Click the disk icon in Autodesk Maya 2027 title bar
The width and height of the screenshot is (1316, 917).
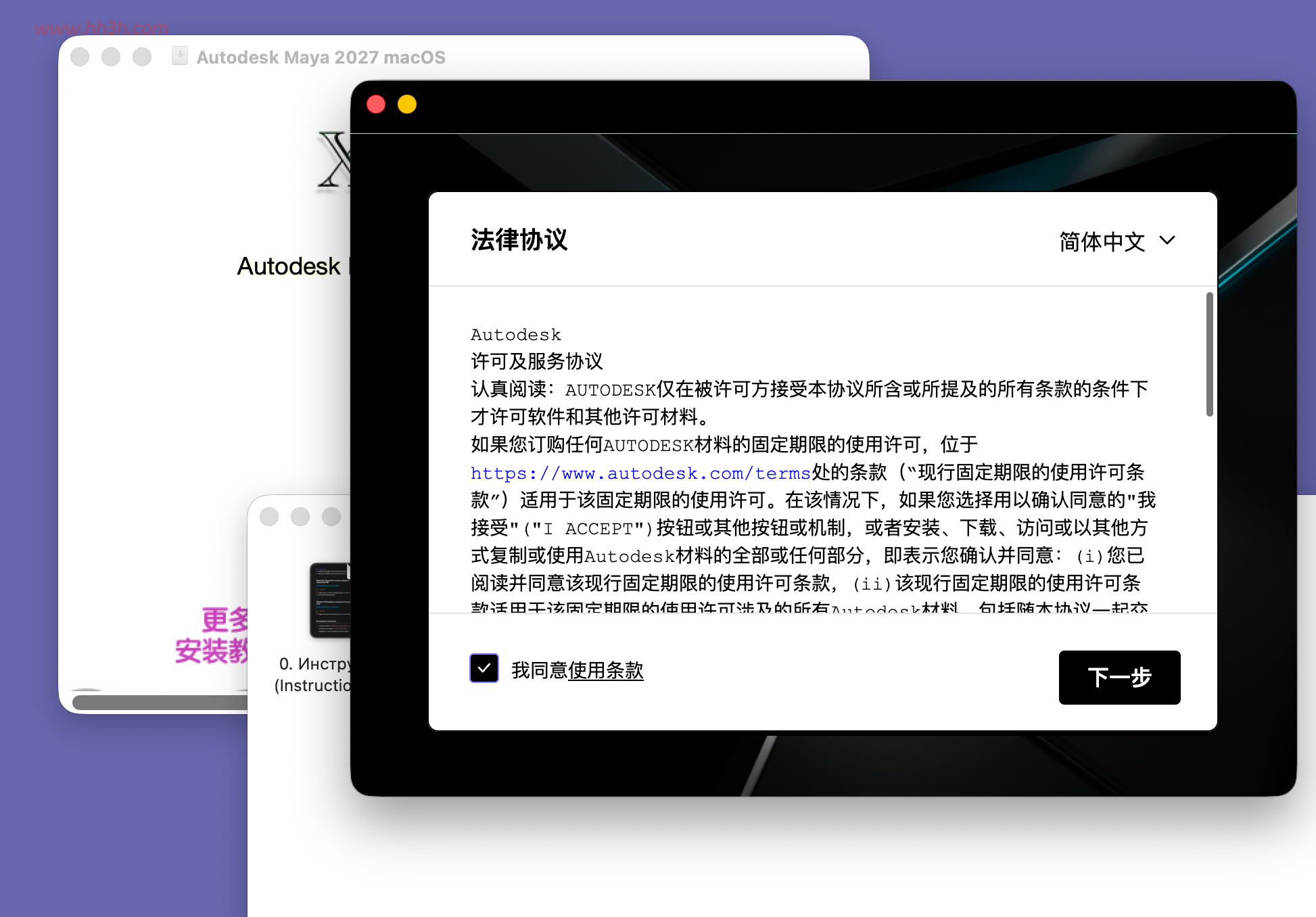coord(180,56)
